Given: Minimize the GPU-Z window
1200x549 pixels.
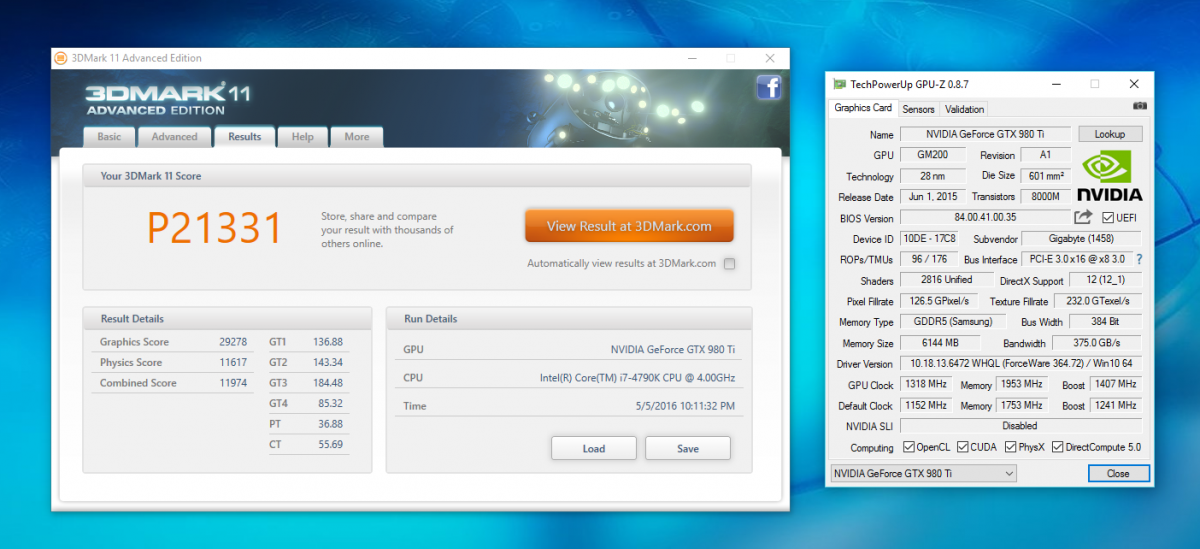Looking at the screenshot, I should coord(1056,84).
